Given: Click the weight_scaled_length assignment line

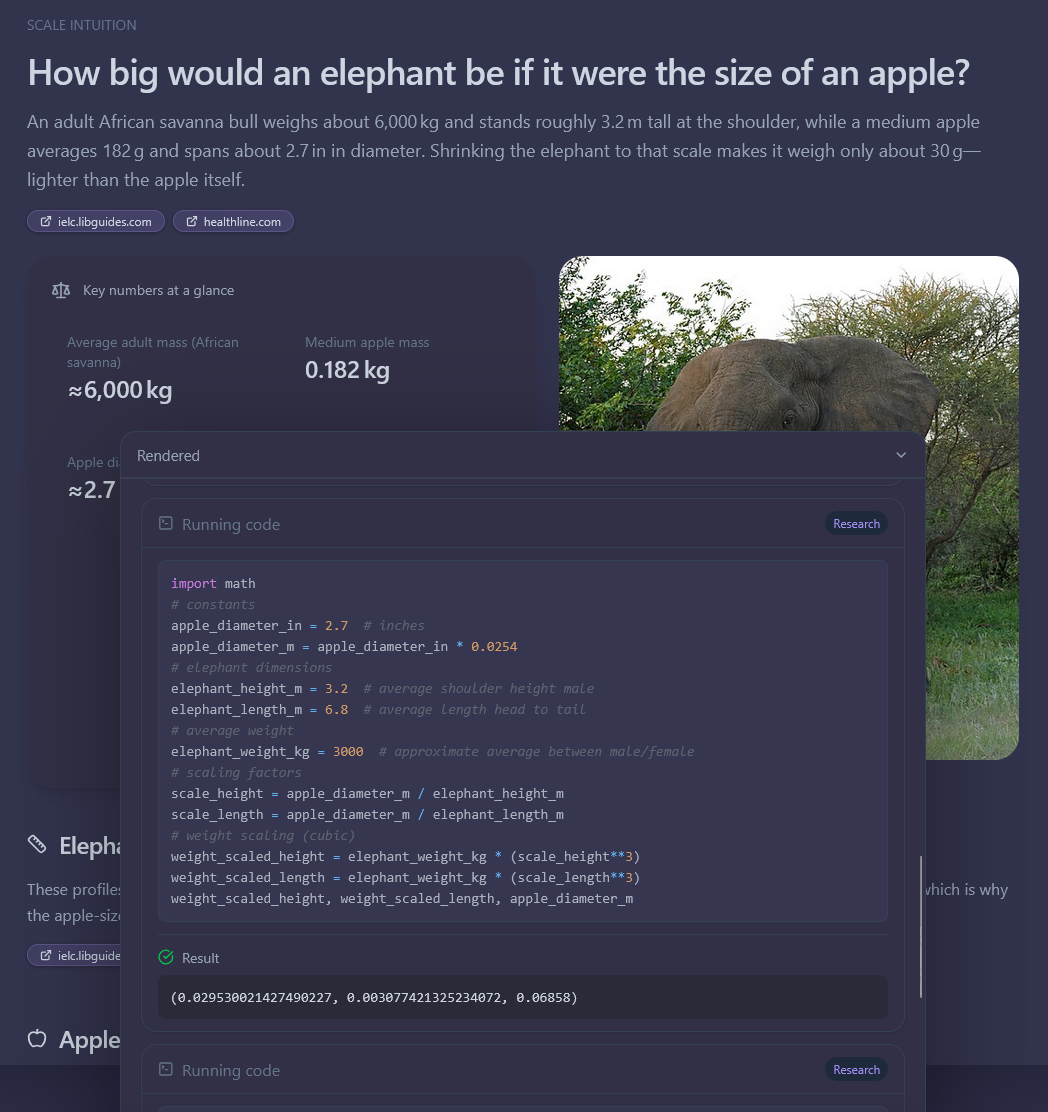Looking at the screenshot, I should [x=406, y=877].
